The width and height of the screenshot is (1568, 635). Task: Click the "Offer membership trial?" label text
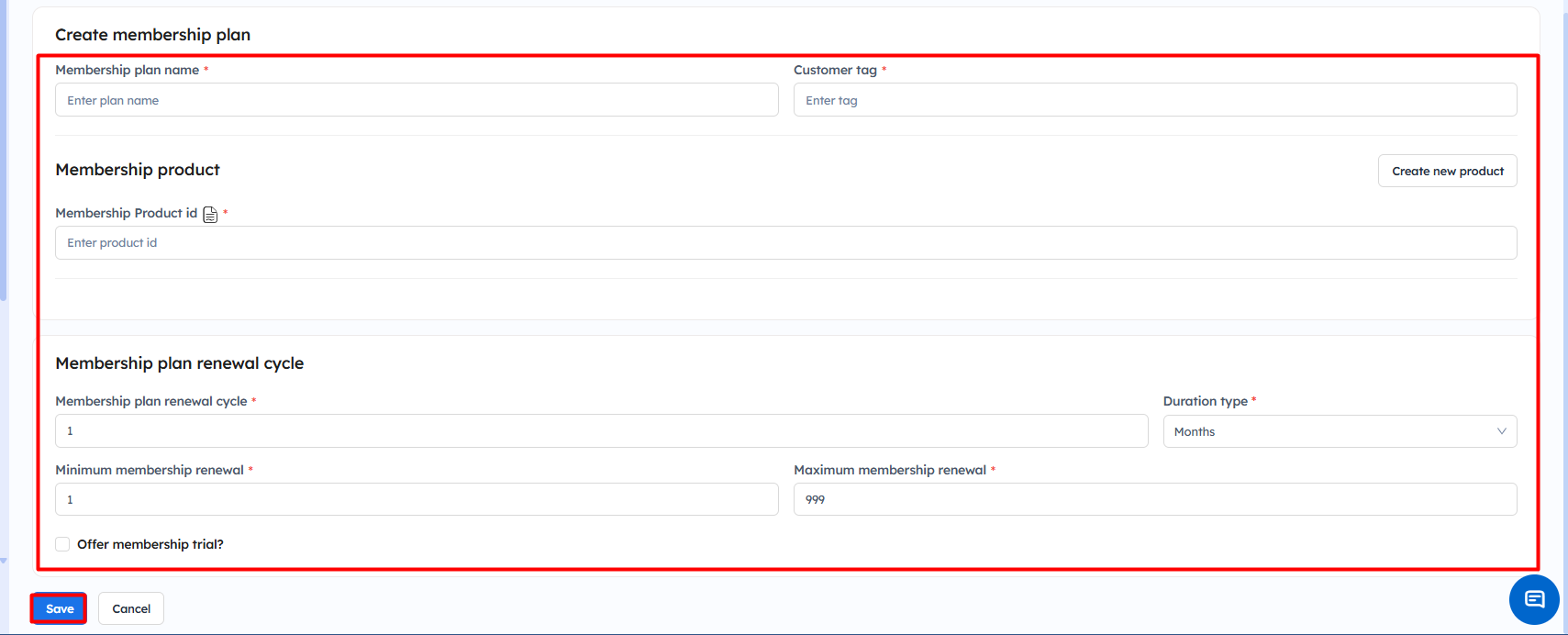150,544
